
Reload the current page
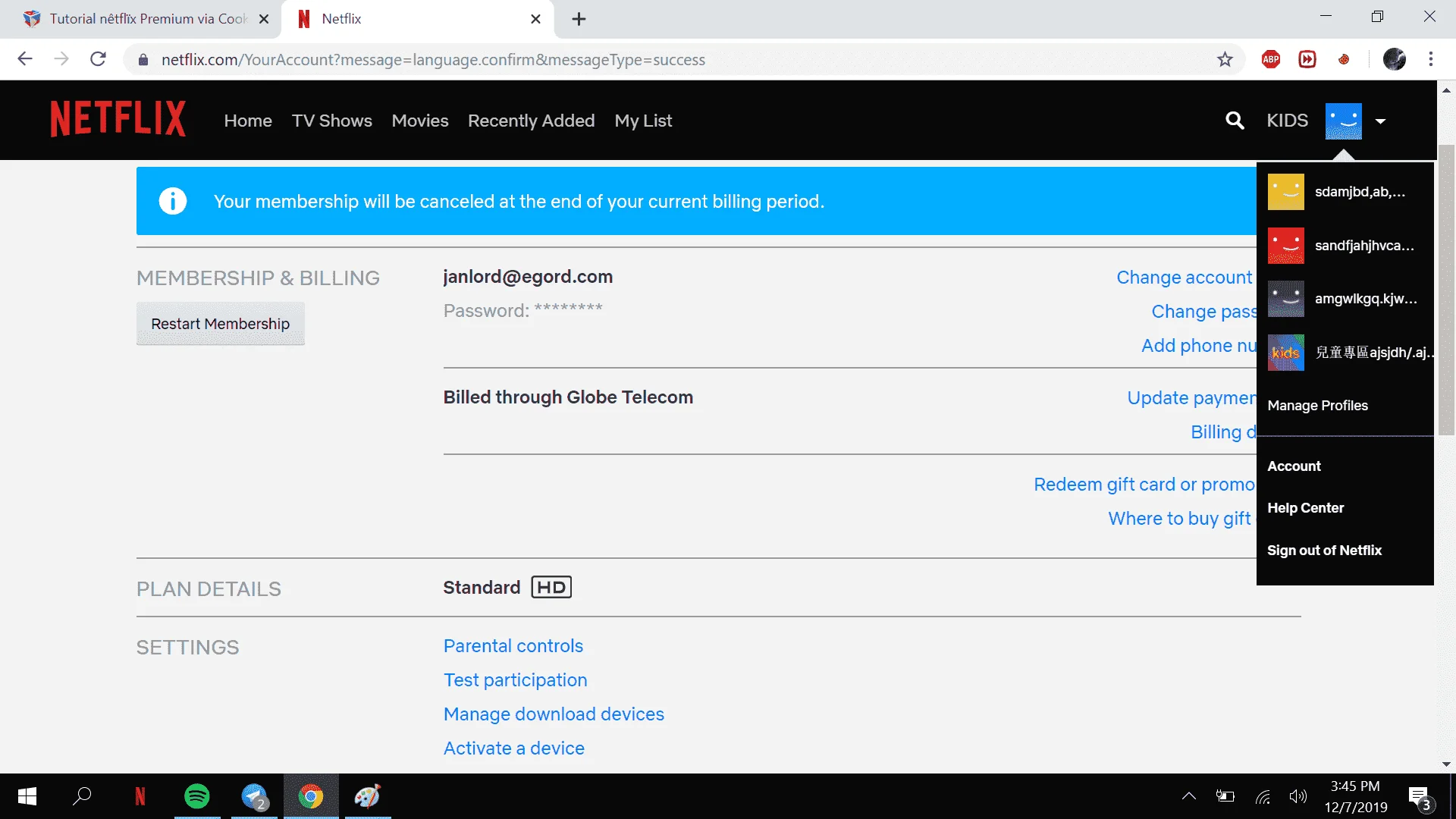click(98, 59)
